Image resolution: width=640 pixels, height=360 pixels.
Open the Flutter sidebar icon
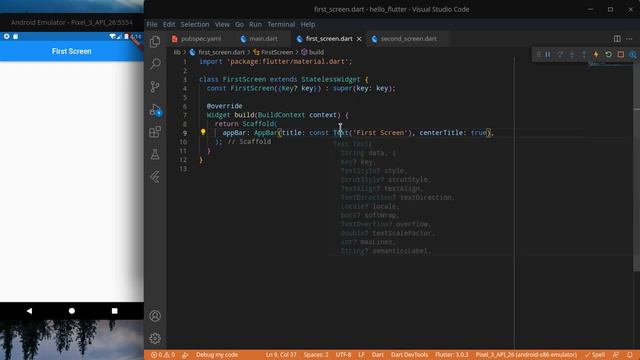[x=155, y=177]
